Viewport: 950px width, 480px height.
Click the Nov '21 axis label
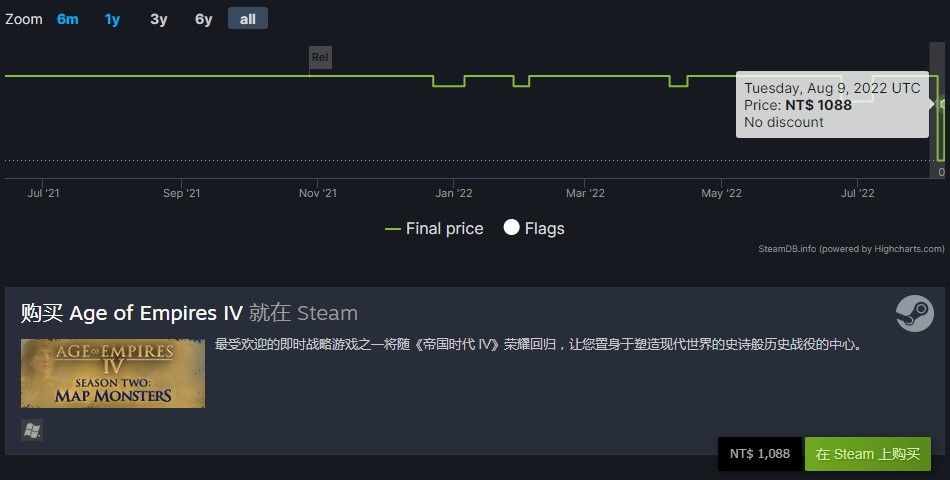point(317,193)
